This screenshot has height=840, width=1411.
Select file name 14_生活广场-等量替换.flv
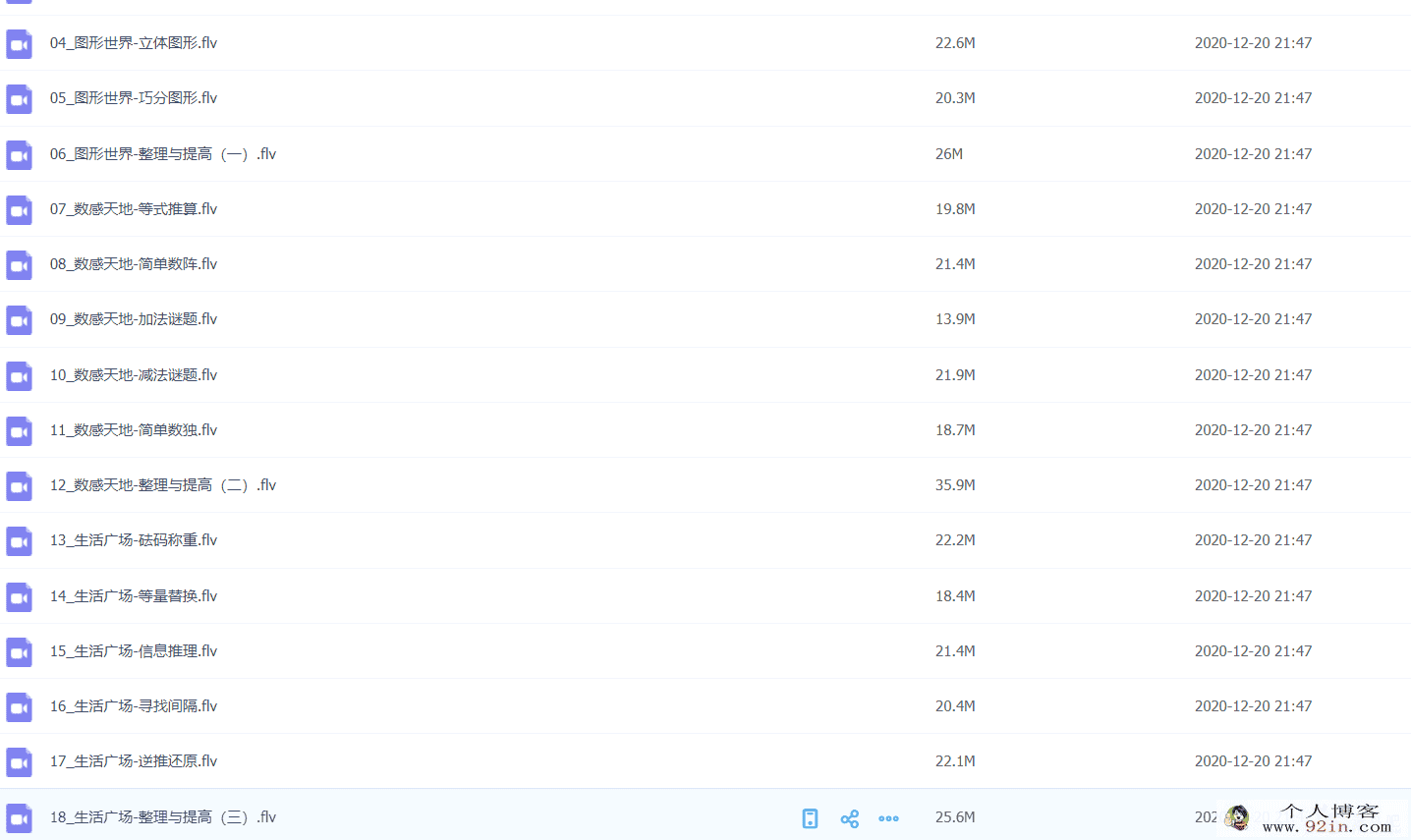[x=134, y=596]
